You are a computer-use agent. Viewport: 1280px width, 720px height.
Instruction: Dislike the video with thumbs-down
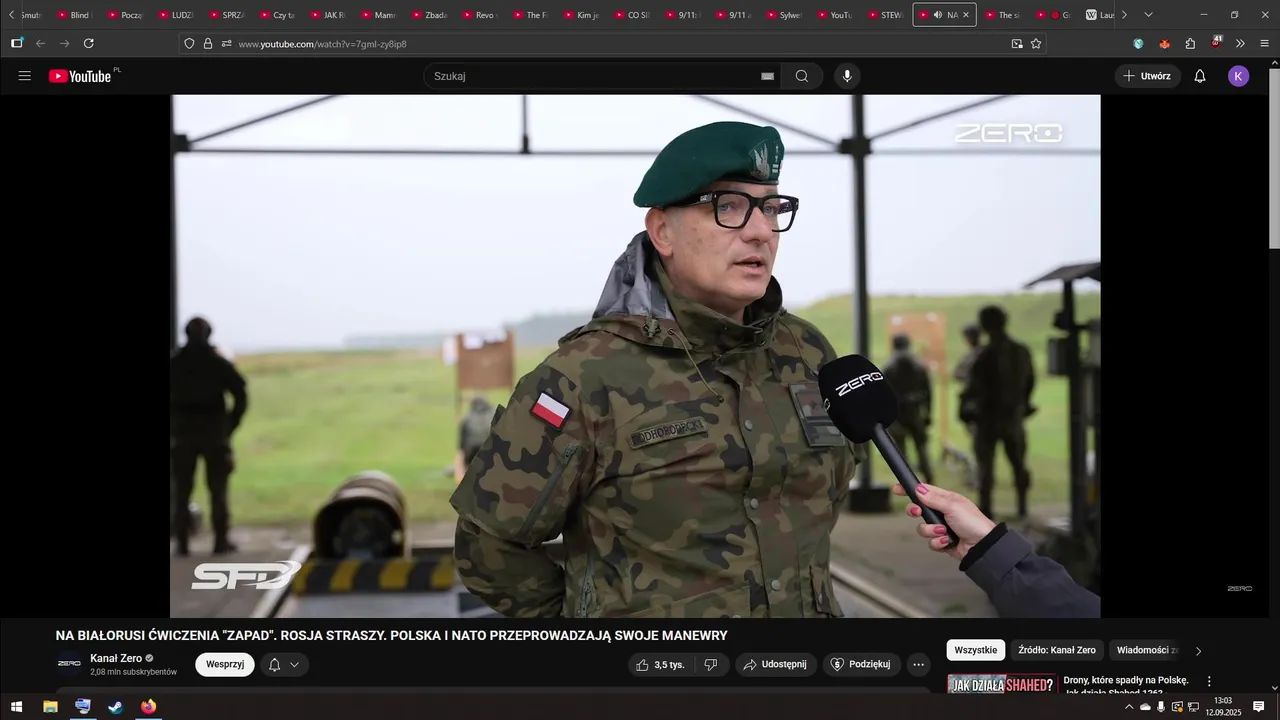(710, 665)
